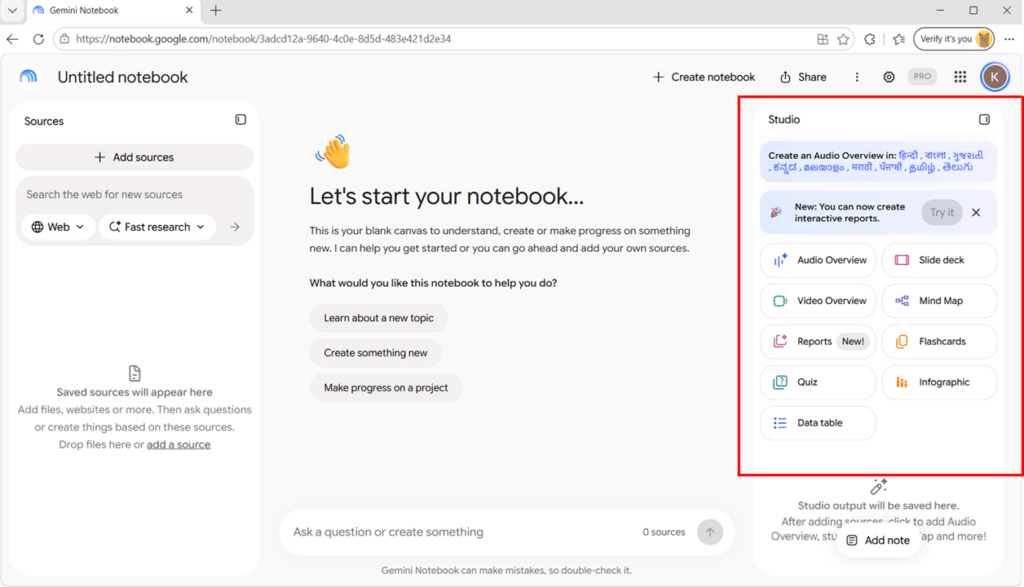Viewport: 1024px width, 587px height.
Task: Bookmark this page with star icon
Action: [844, 39]
